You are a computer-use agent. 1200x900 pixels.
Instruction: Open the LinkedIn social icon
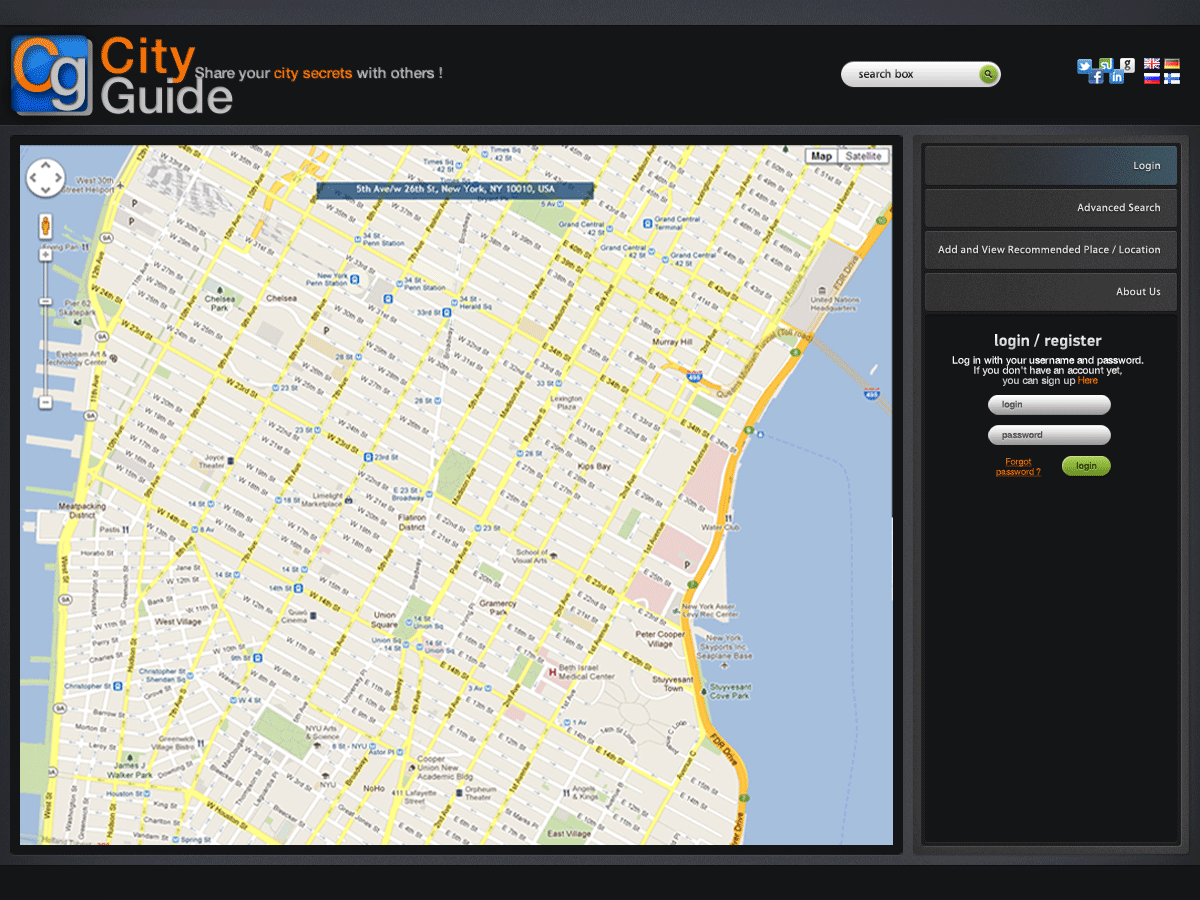(x=1117, y=77)
